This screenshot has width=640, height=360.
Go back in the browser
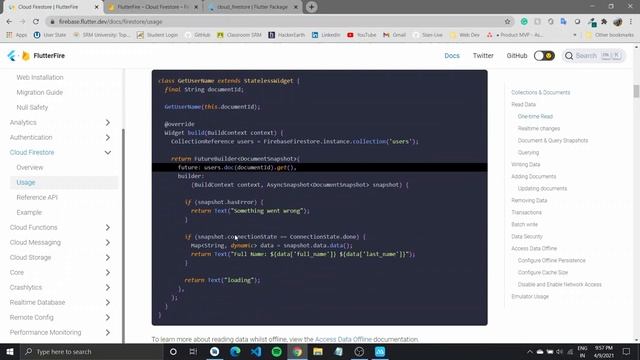coord(9,22)
